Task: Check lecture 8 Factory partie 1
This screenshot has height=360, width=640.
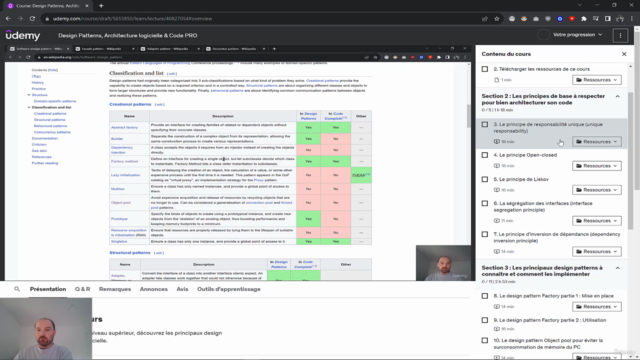Action: (x=484, y=296)
